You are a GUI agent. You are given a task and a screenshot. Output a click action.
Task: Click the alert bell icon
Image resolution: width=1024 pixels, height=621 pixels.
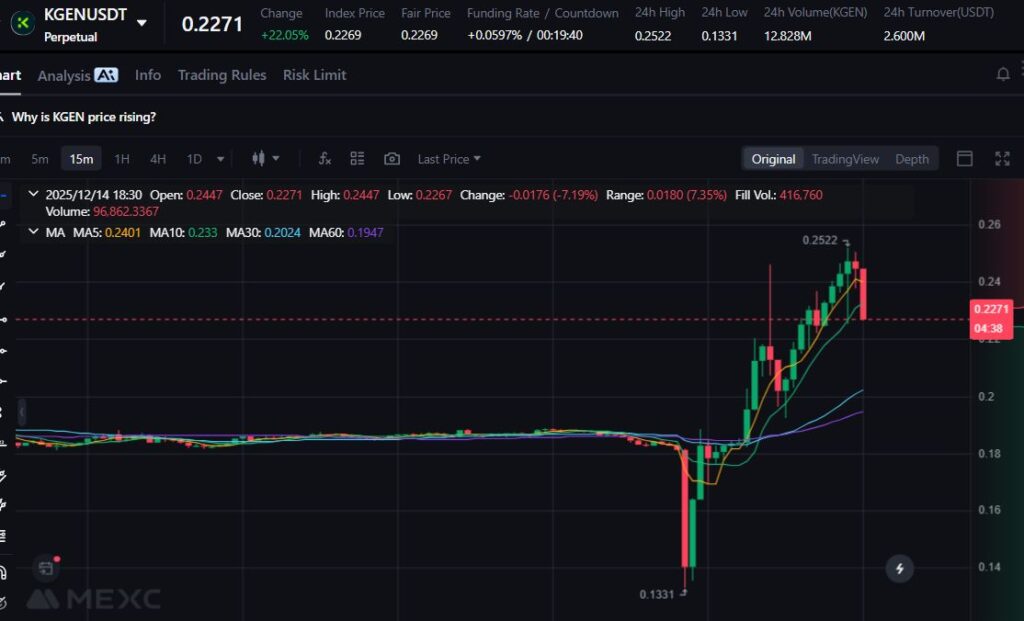[1003, 75]
